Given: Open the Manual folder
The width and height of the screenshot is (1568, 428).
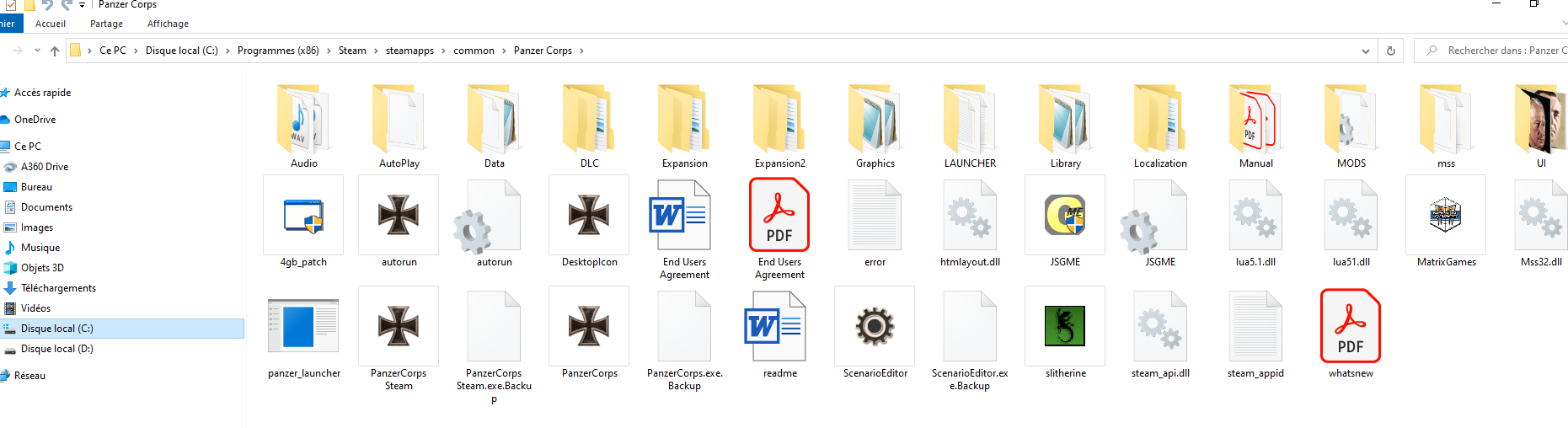Looking at the screenshot, I should click(x=1255, y=126).
